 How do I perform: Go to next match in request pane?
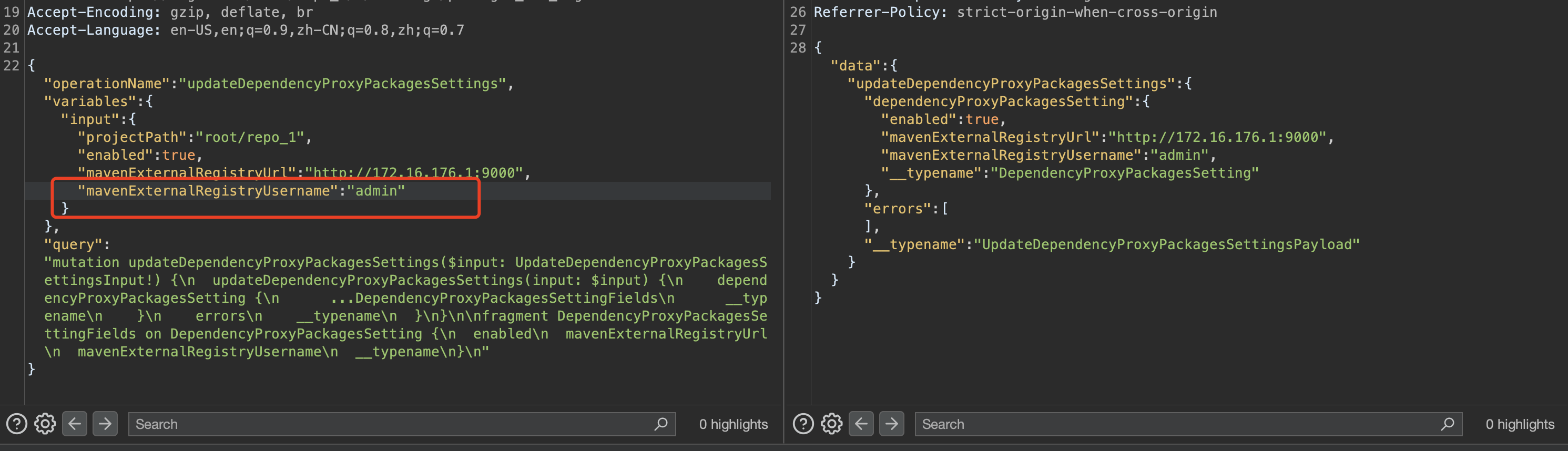point(105,424)
